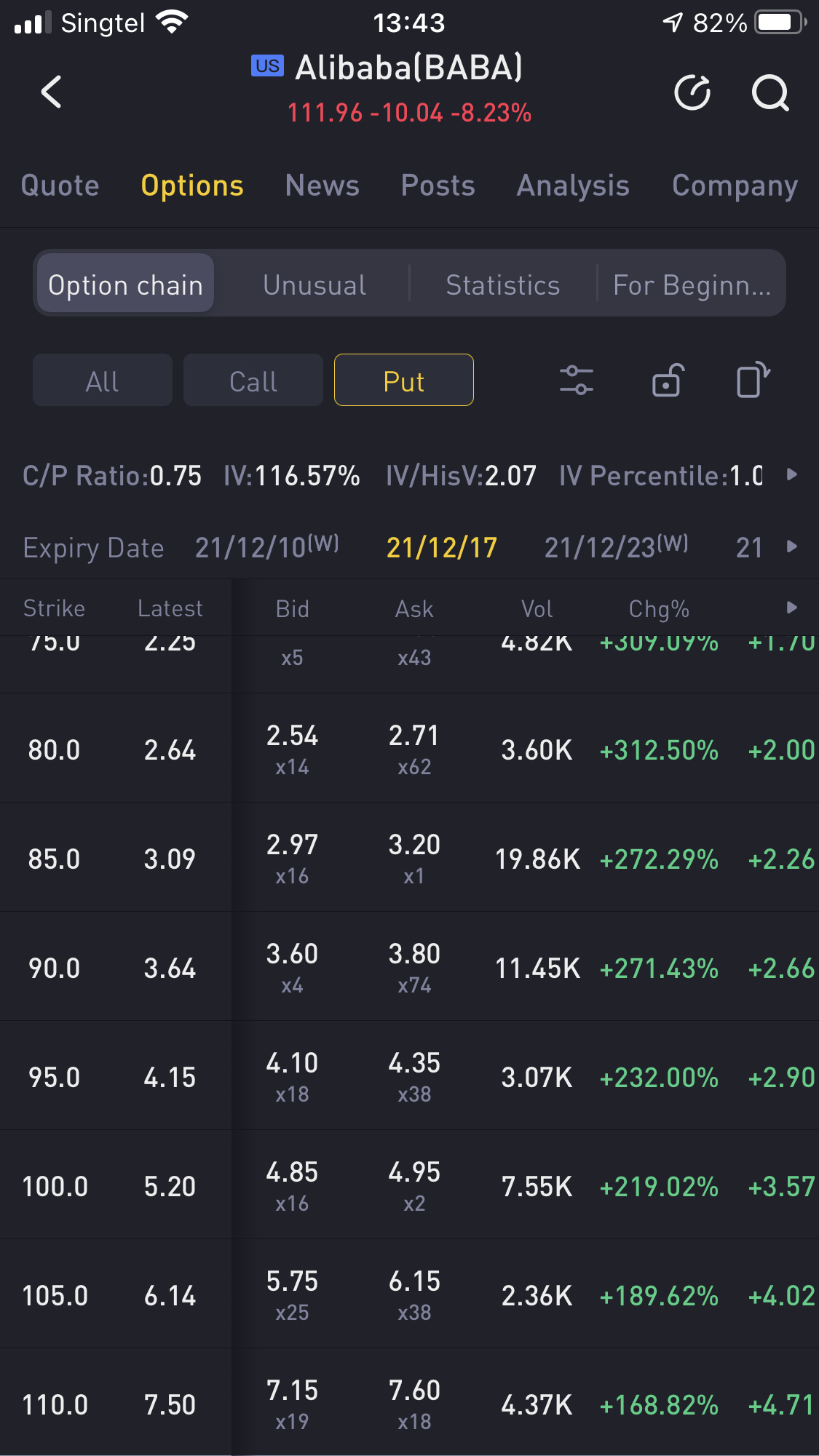The width and height of the screenshot is (819, 1456).
Task: Select strike 80.0 put row
Action: coord(409,749)
